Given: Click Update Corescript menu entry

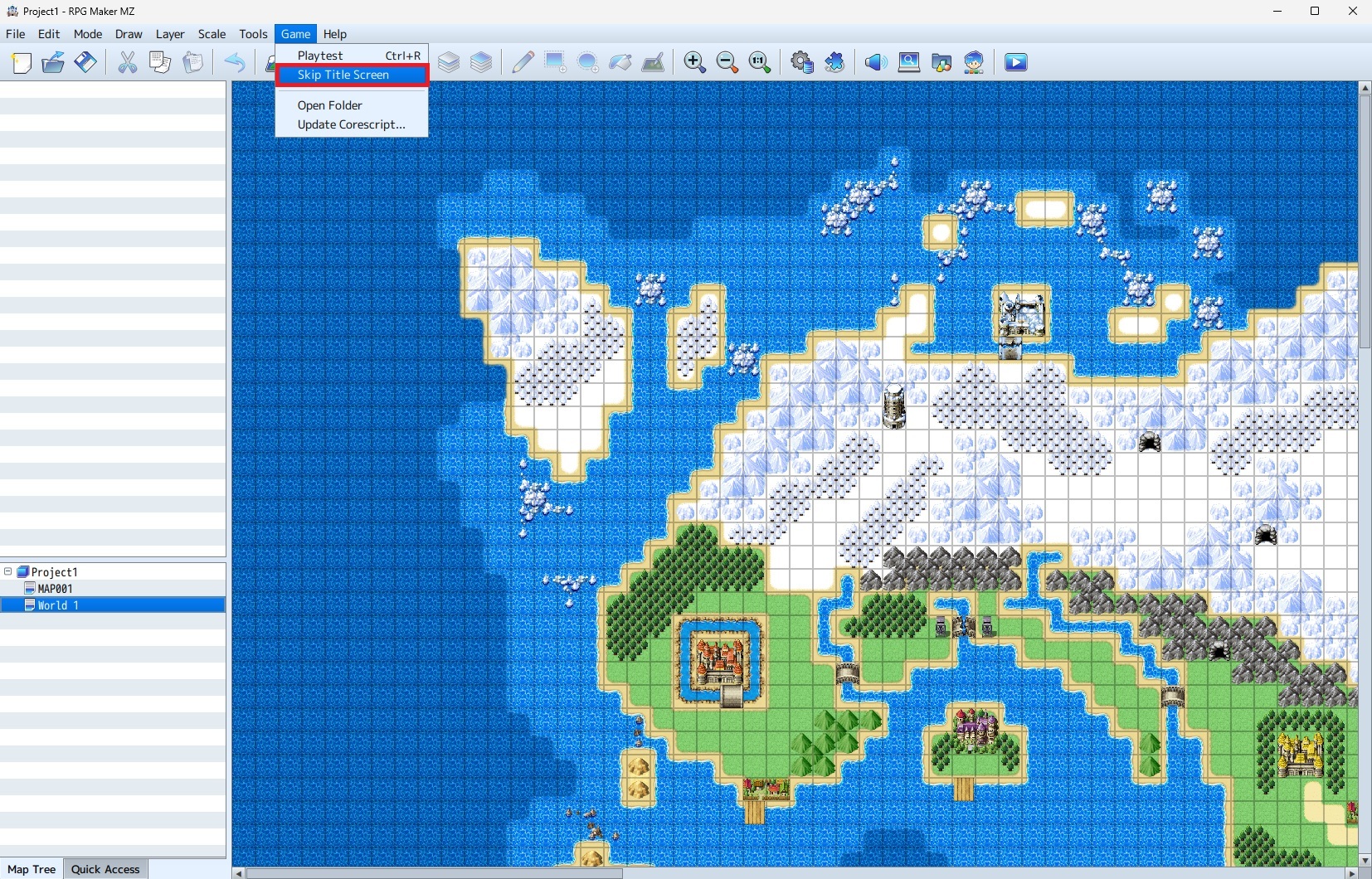Looking at the screenshot, I should tap(352, 124).
